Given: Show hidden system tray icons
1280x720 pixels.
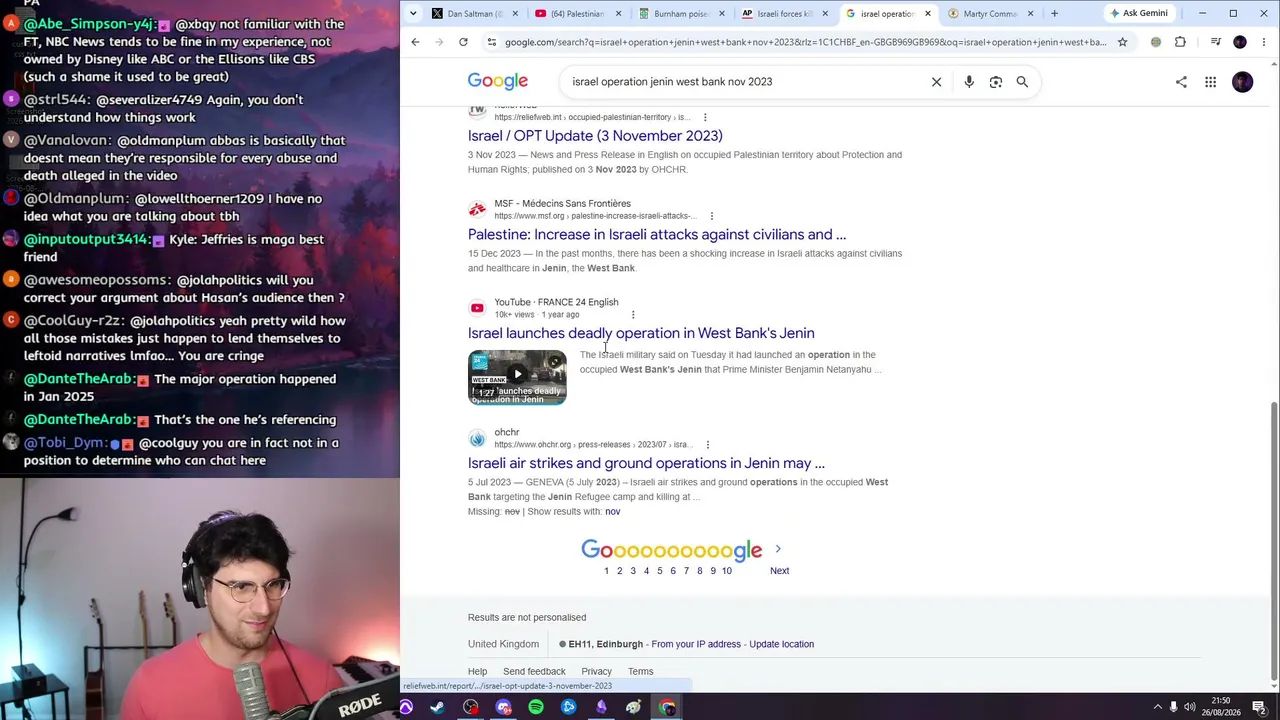Looking at the screenshot, I should [x=1158, y=707].
